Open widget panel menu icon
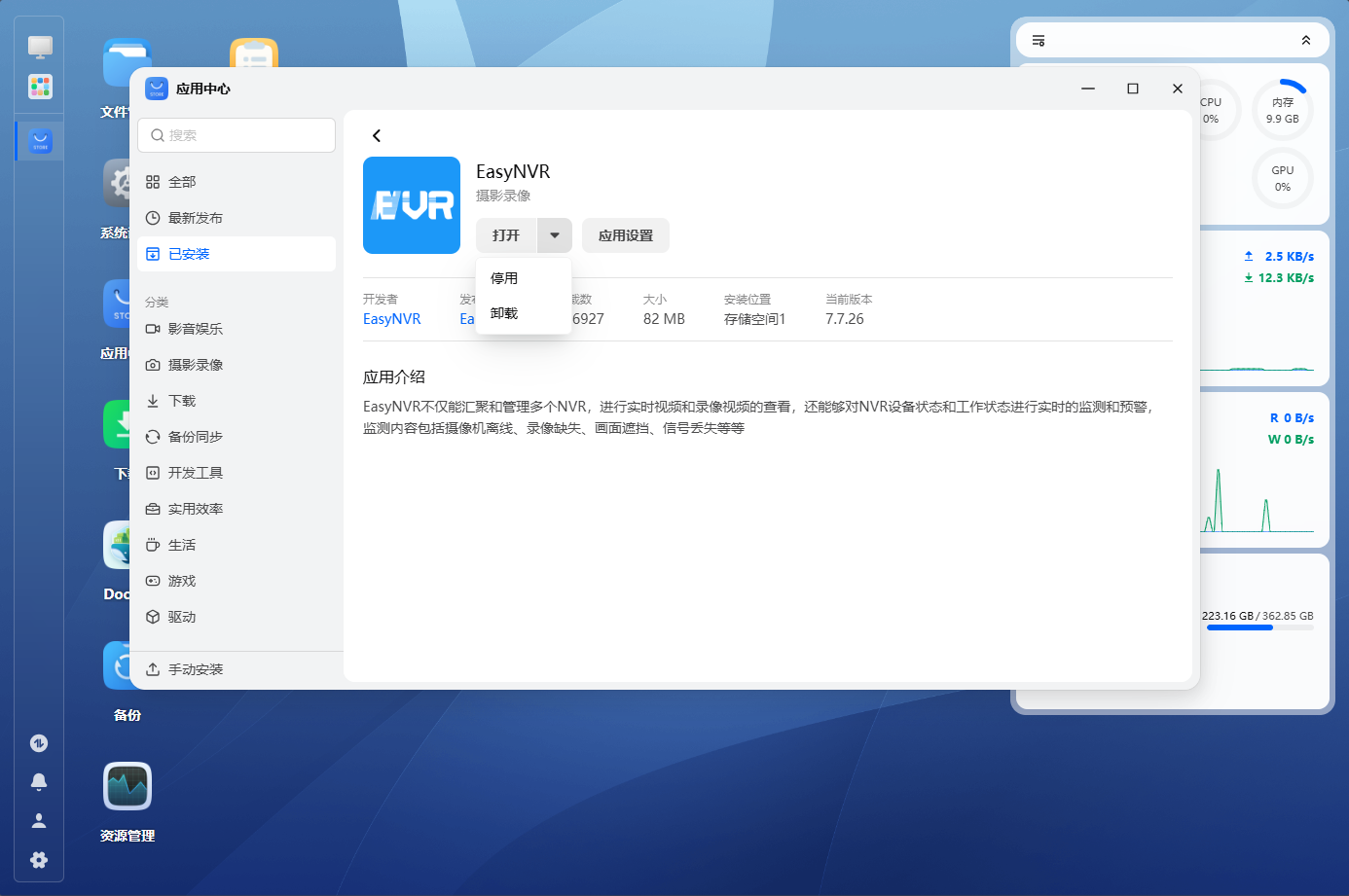The width and height of the screenshot is (1349, 896). [1039, 41]
